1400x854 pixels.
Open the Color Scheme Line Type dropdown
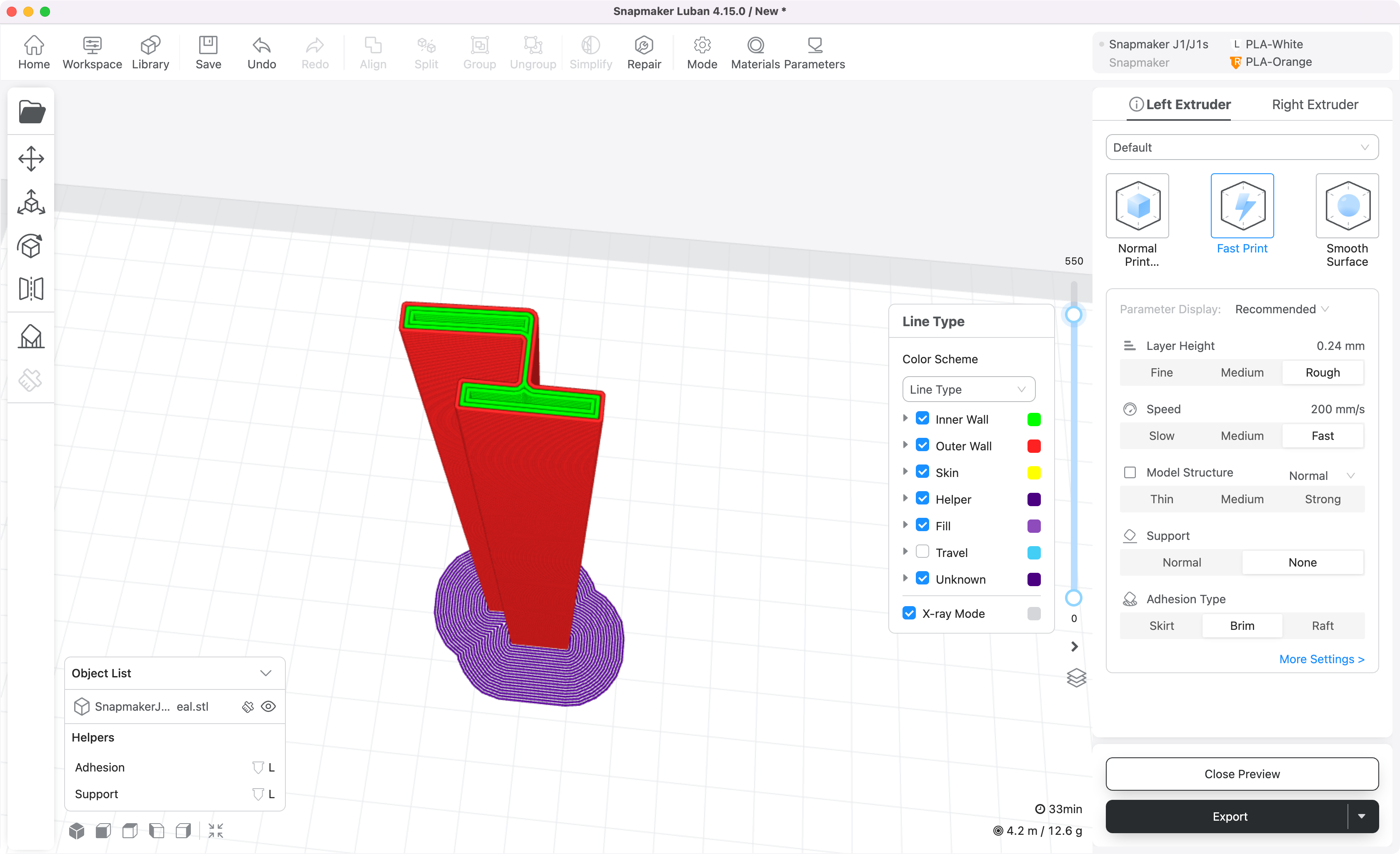968,389
